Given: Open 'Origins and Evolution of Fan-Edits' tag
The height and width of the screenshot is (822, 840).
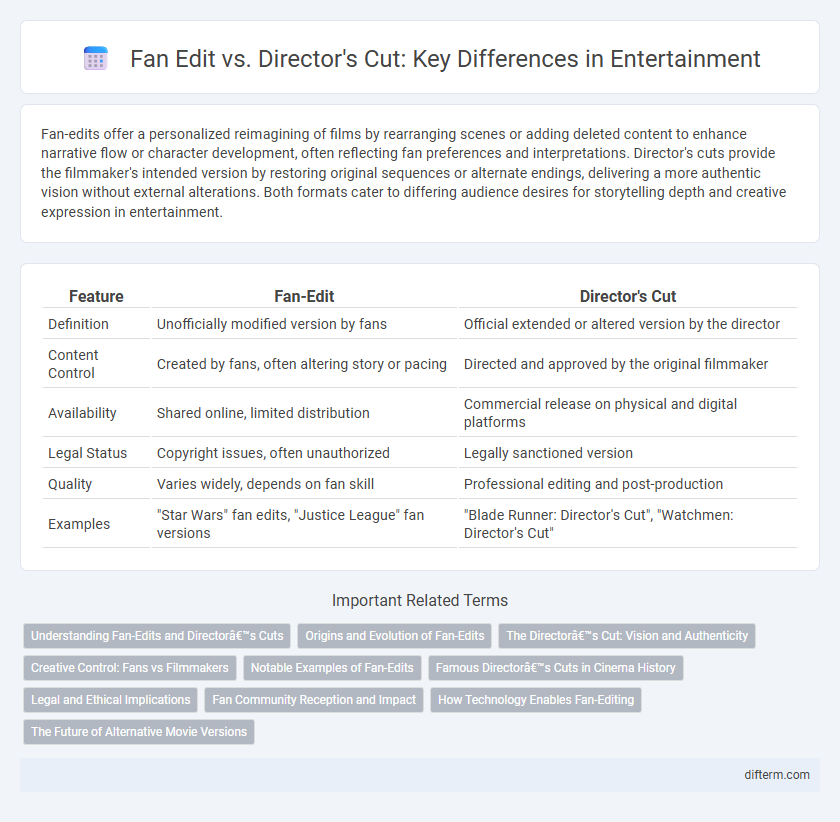Looking at the screenshot, I should 395,636.
